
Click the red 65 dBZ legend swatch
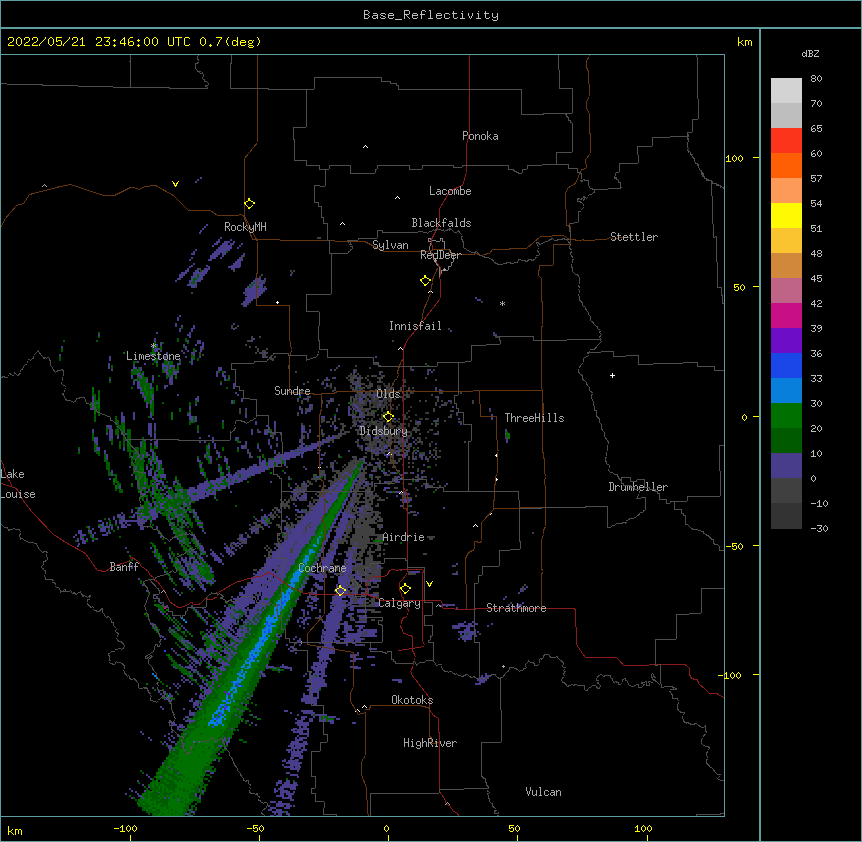(786, 141)
